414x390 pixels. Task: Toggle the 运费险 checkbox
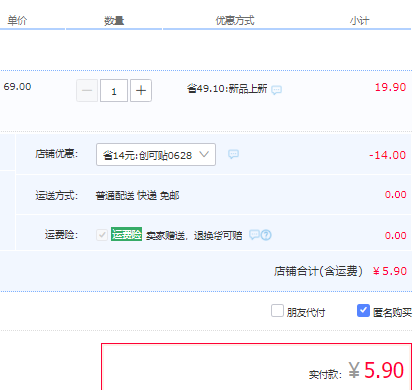click(x=102, y=235)
